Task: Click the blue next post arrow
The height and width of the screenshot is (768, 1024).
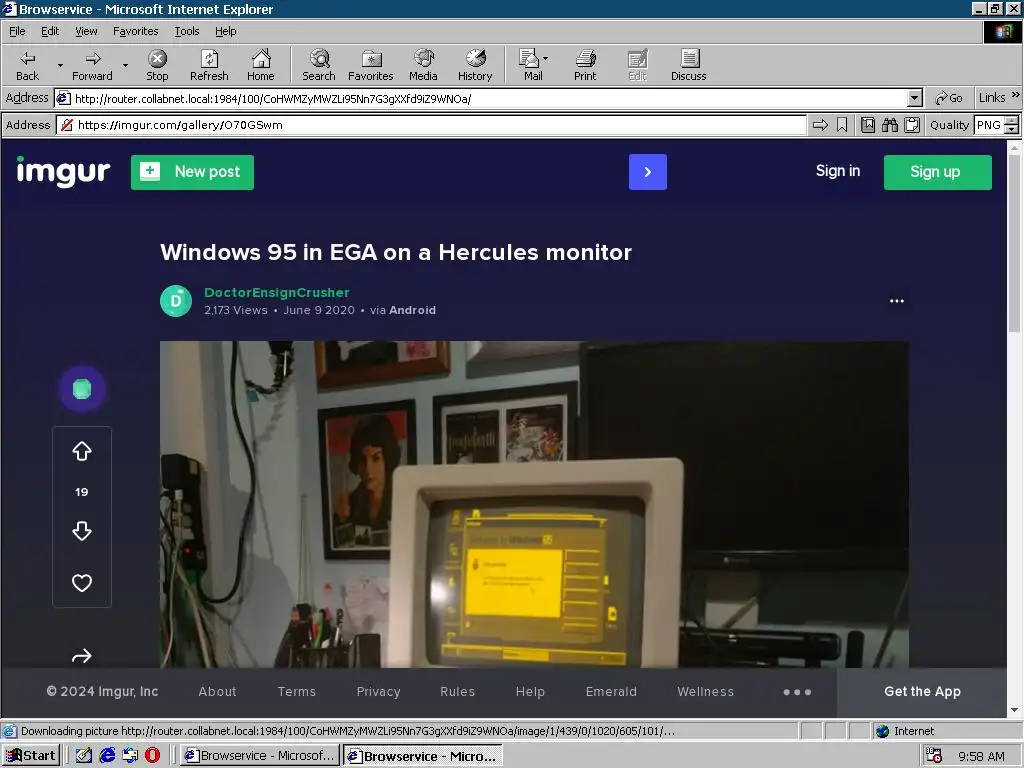Action: (x=648, y=172)
